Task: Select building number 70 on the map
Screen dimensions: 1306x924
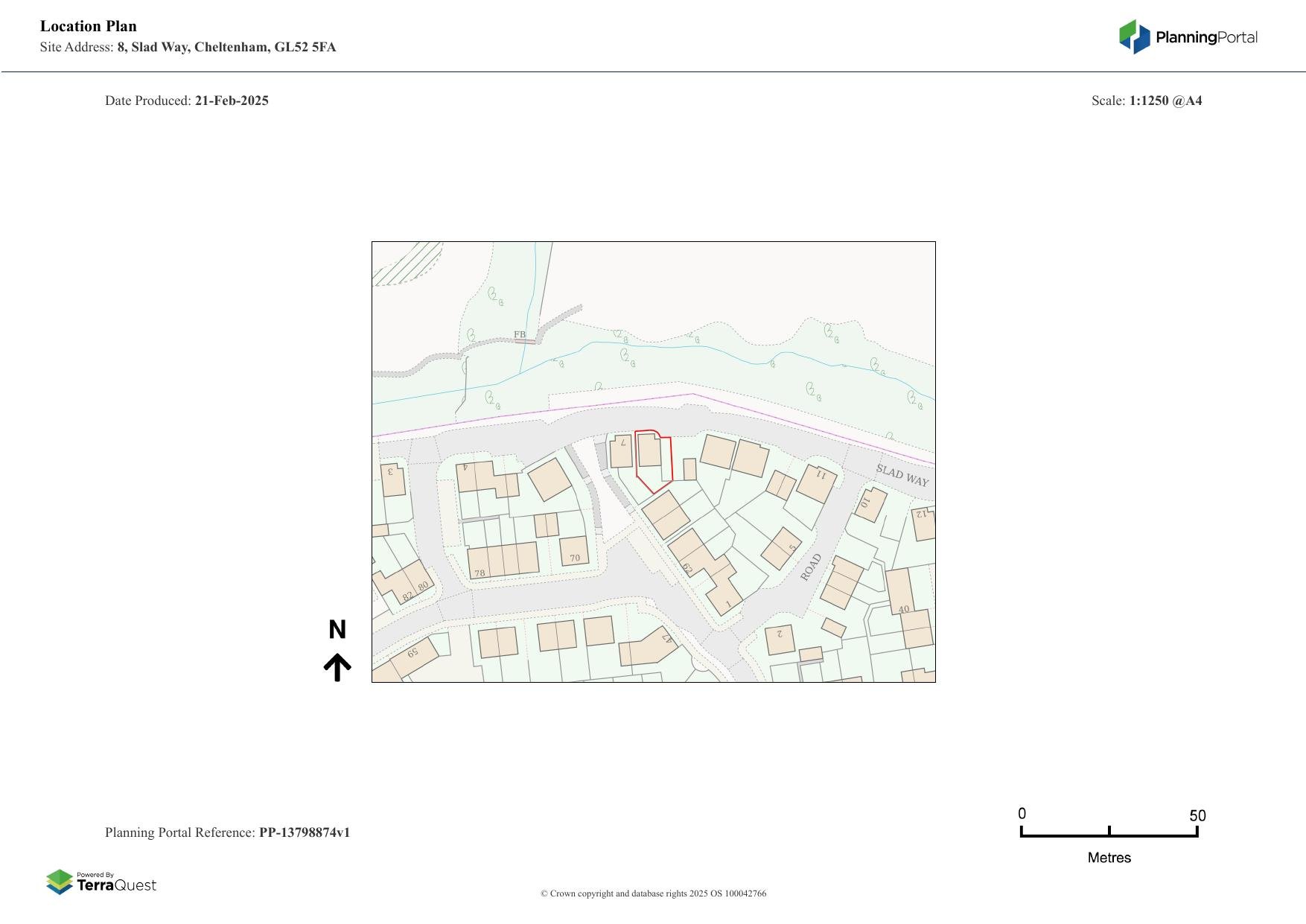Action: tap(574, 557)
